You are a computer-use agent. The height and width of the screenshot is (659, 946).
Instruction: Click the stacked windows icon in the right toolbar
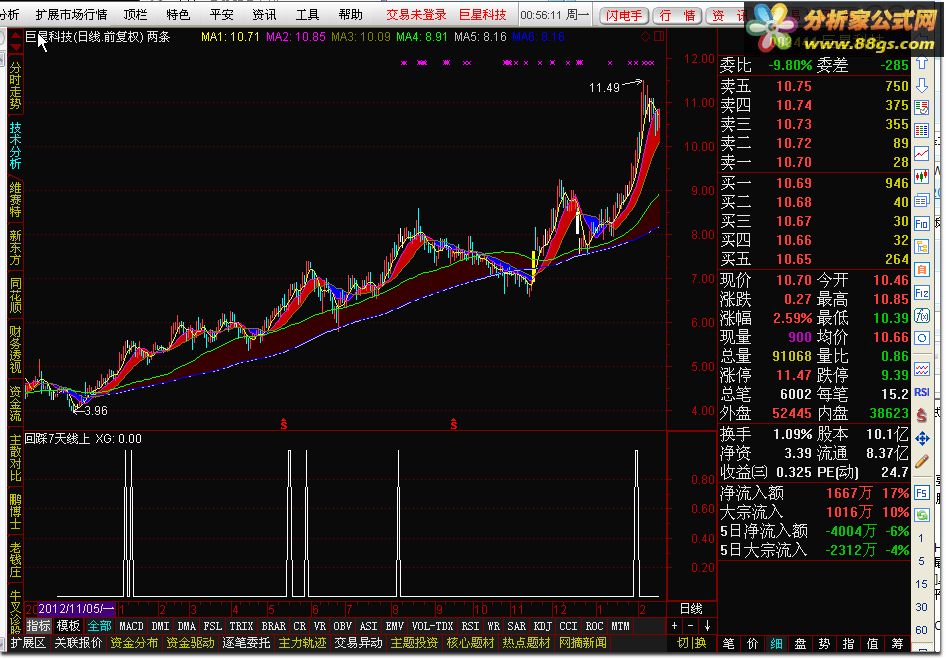921,200
